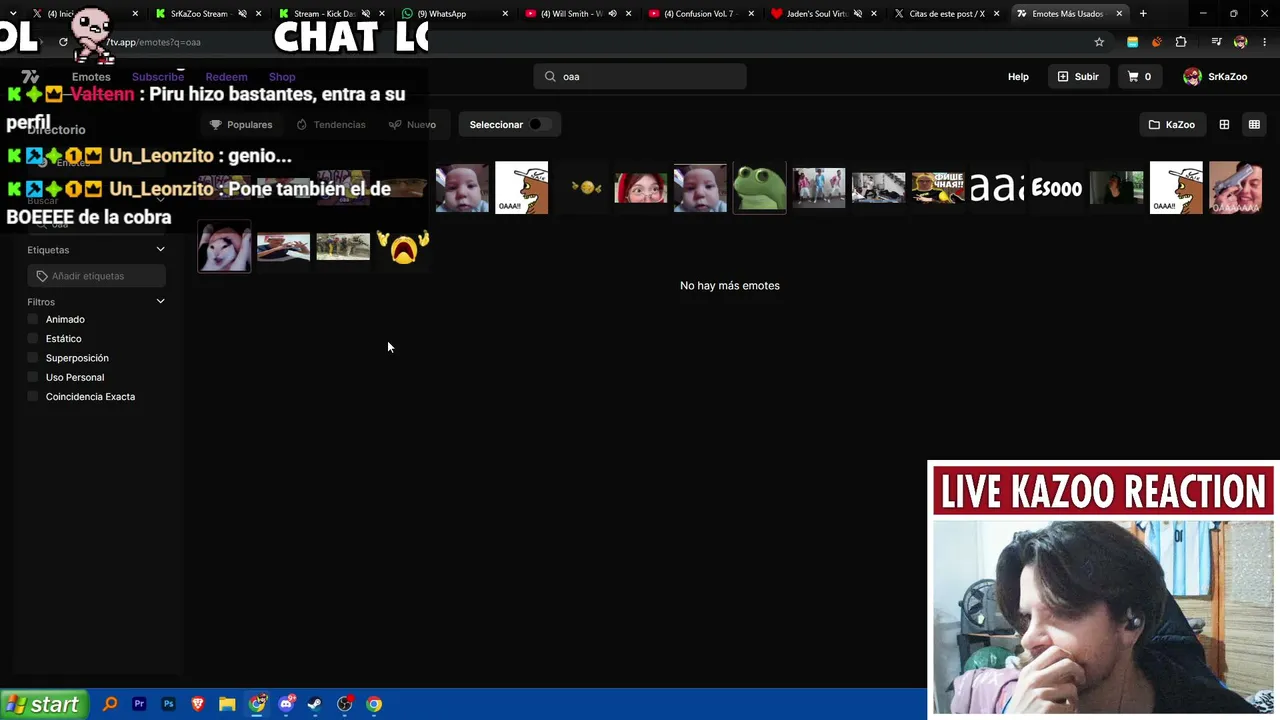Image resolution: width=1280 pixels, height=720 pixels.
Task: Open the Help link
Action: point(1018,77)
